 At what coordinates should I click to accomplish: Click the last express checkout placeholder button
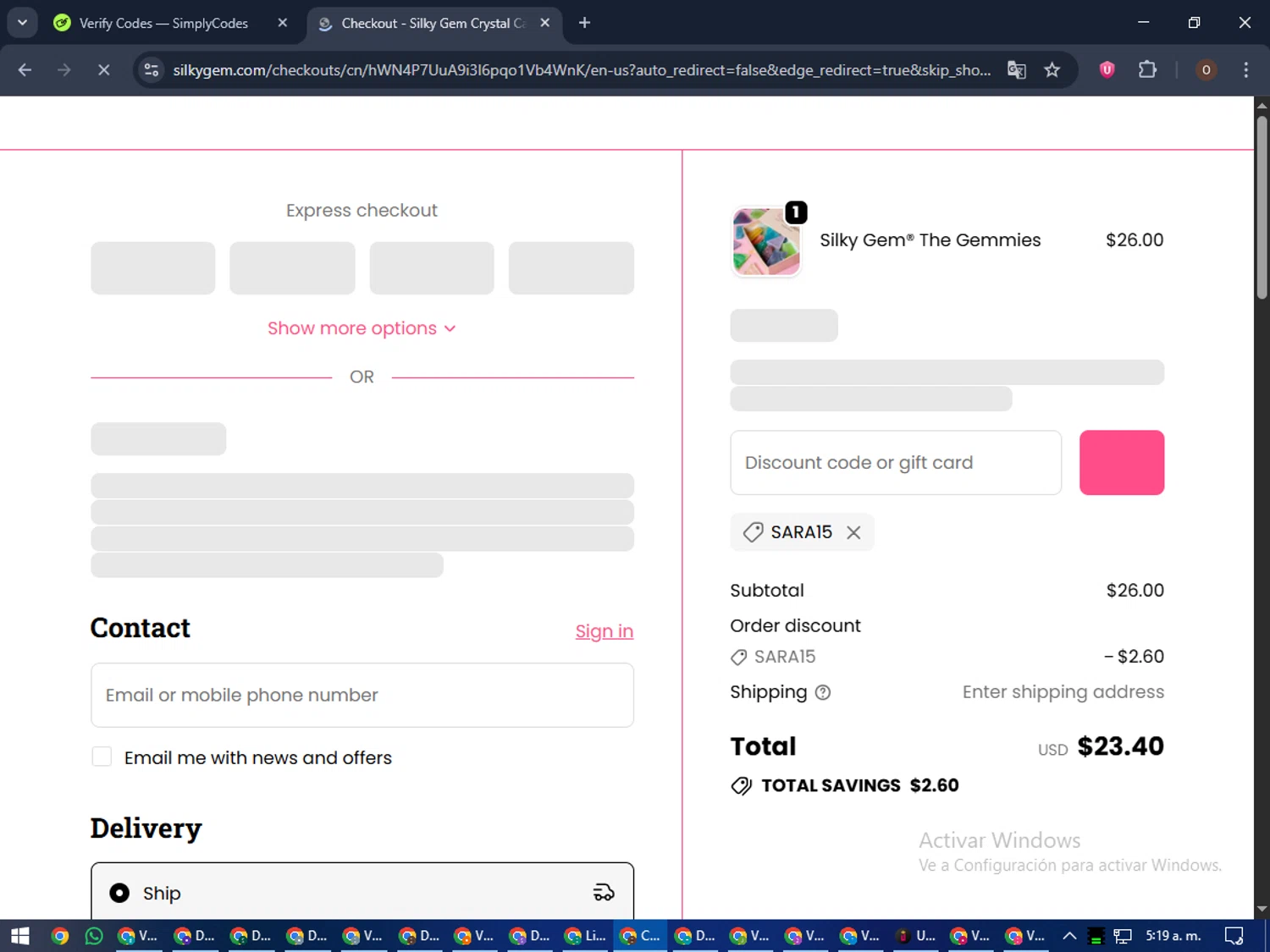click(571, 268)
